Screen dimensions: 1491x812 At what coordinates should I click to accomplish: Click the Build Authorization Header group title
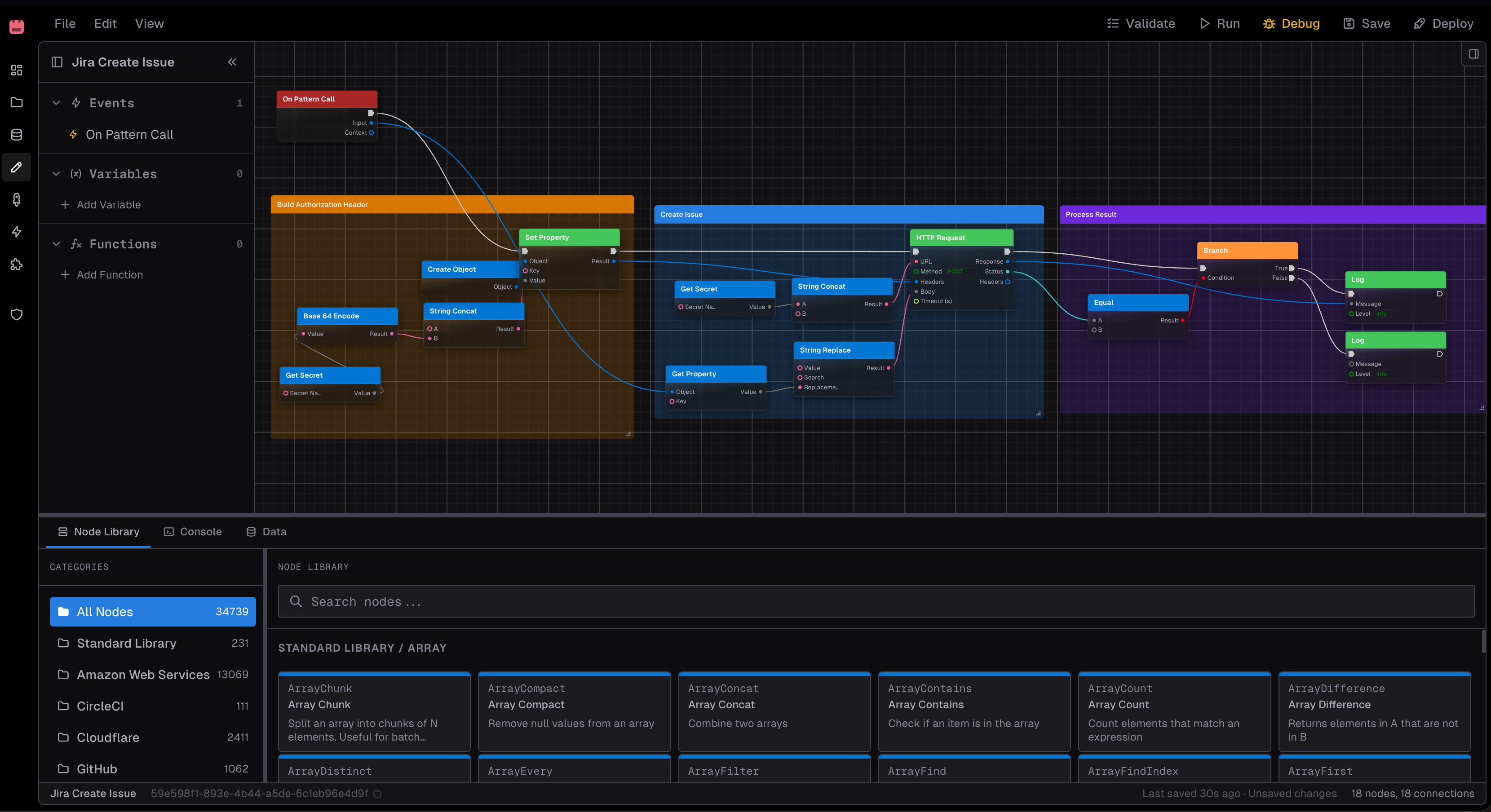pyautogui.click(x=323, y=204)
